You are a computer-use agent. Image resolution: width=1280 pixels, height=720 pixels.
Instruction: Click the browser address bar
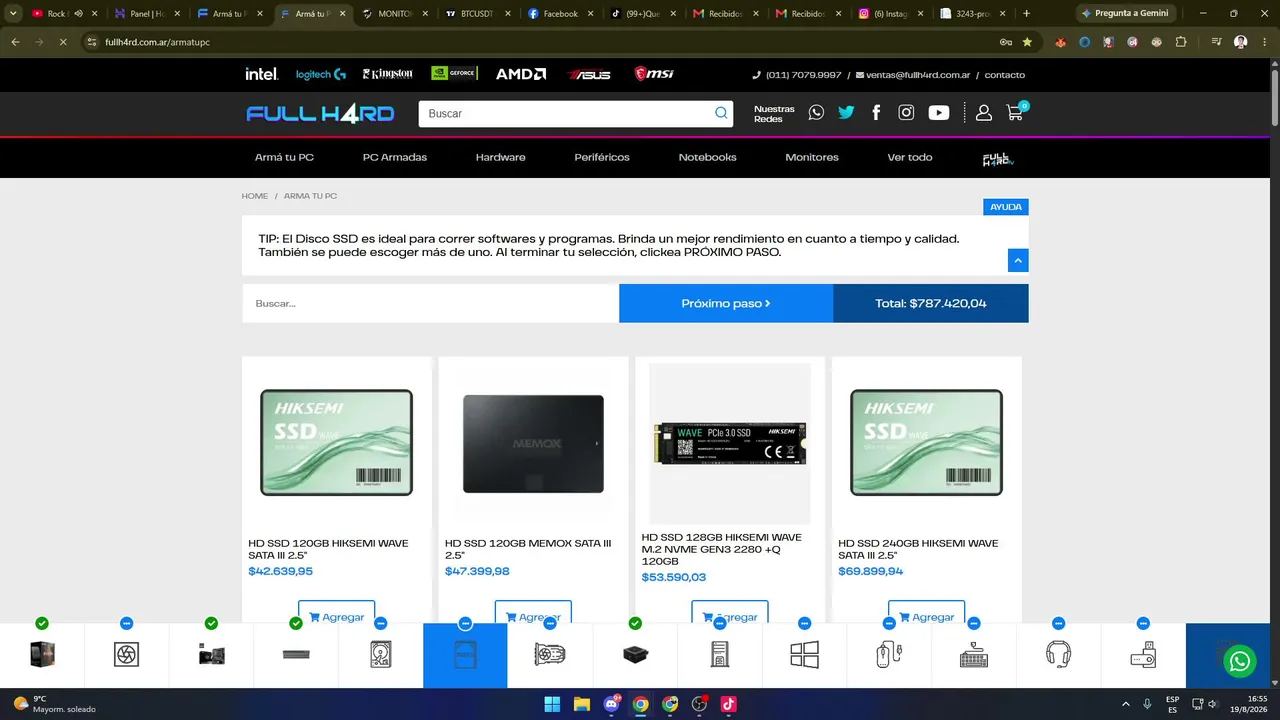pos(540,42)
